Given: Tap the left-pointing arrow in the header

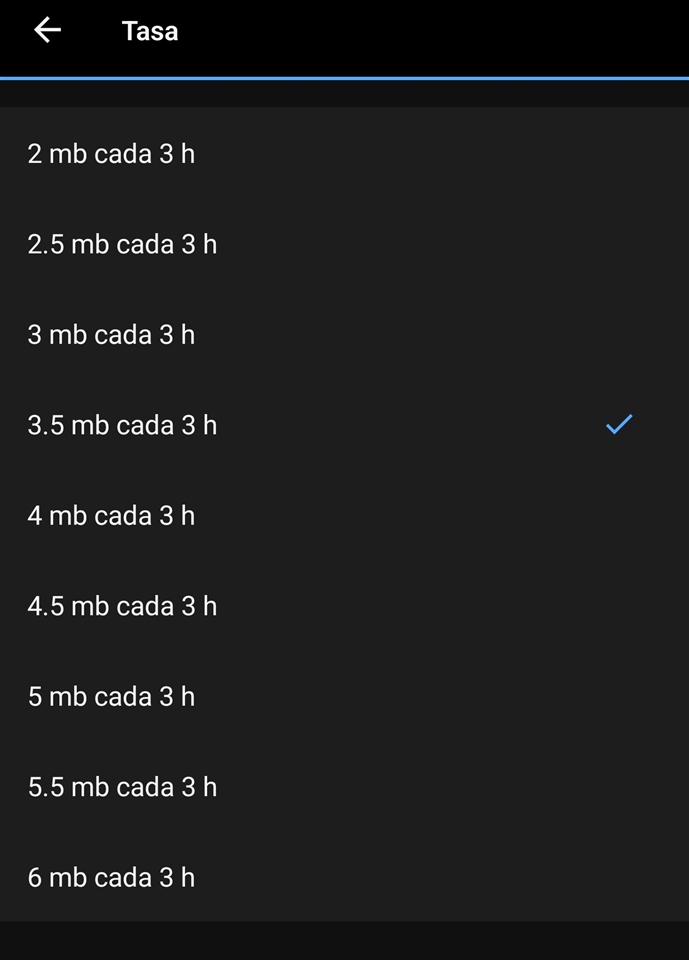Looking at the screenshot, I should coord(47,31).
